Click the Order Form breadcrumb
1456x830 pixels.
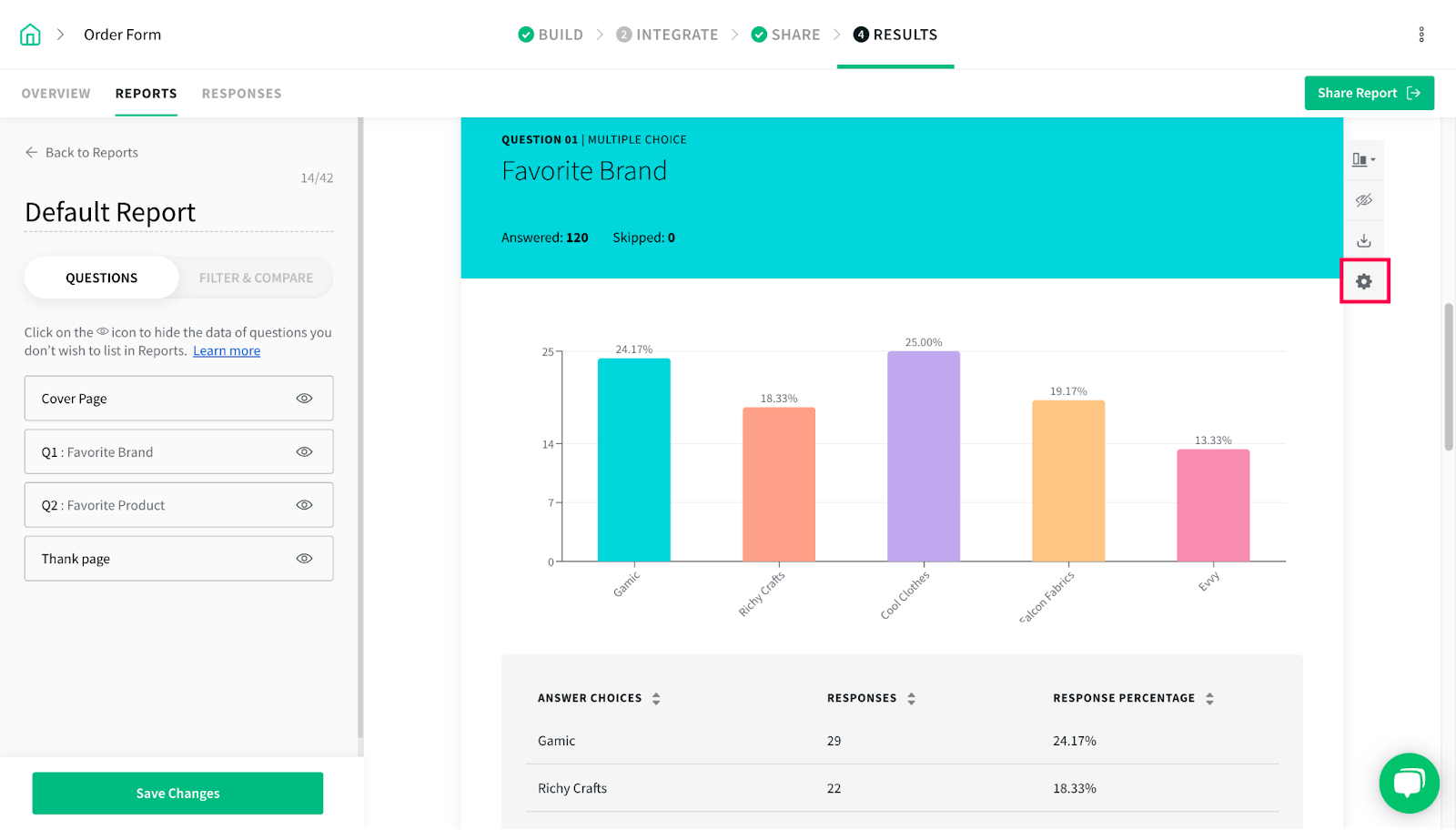pyautogui.click(x=123, y=35)
